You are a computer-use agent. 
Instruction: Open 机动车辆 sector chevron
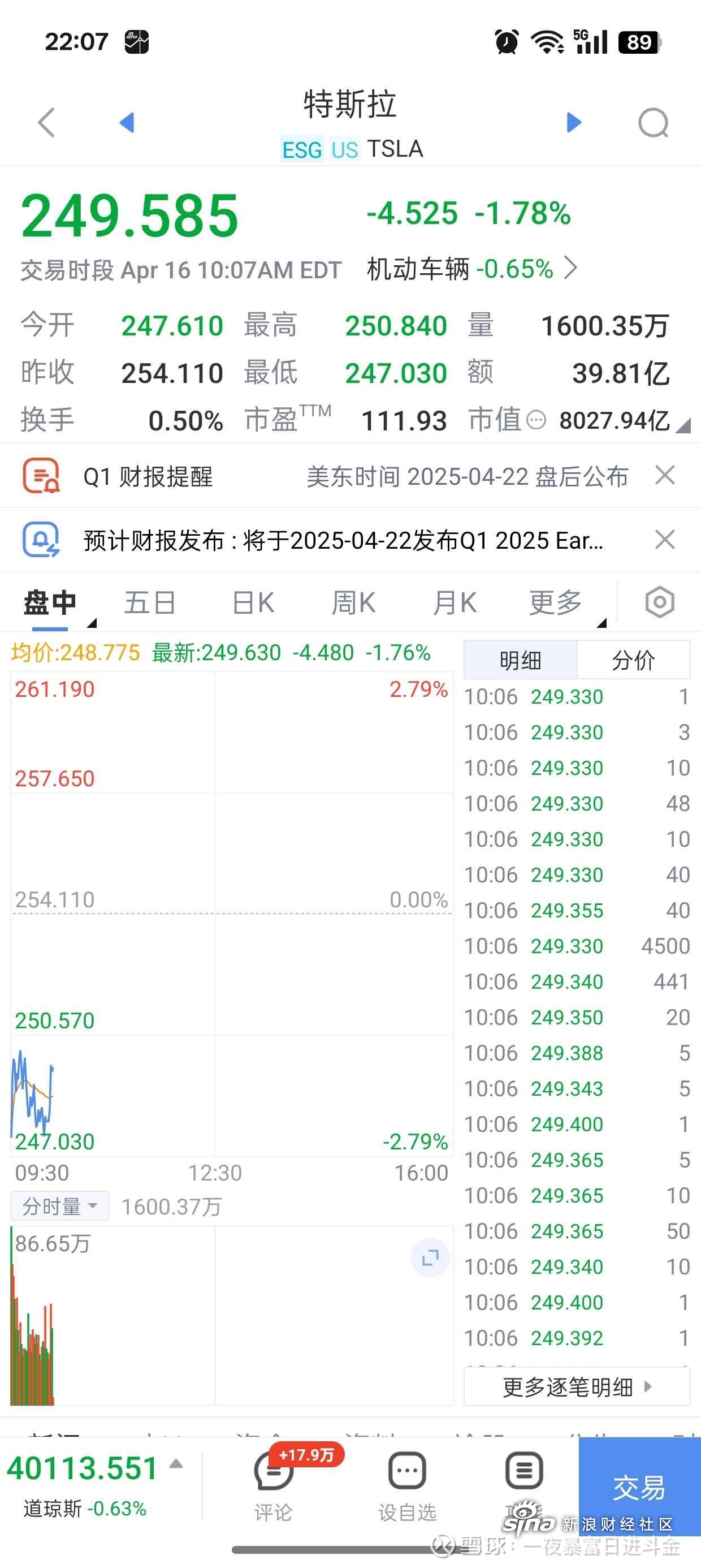[570, 268]
